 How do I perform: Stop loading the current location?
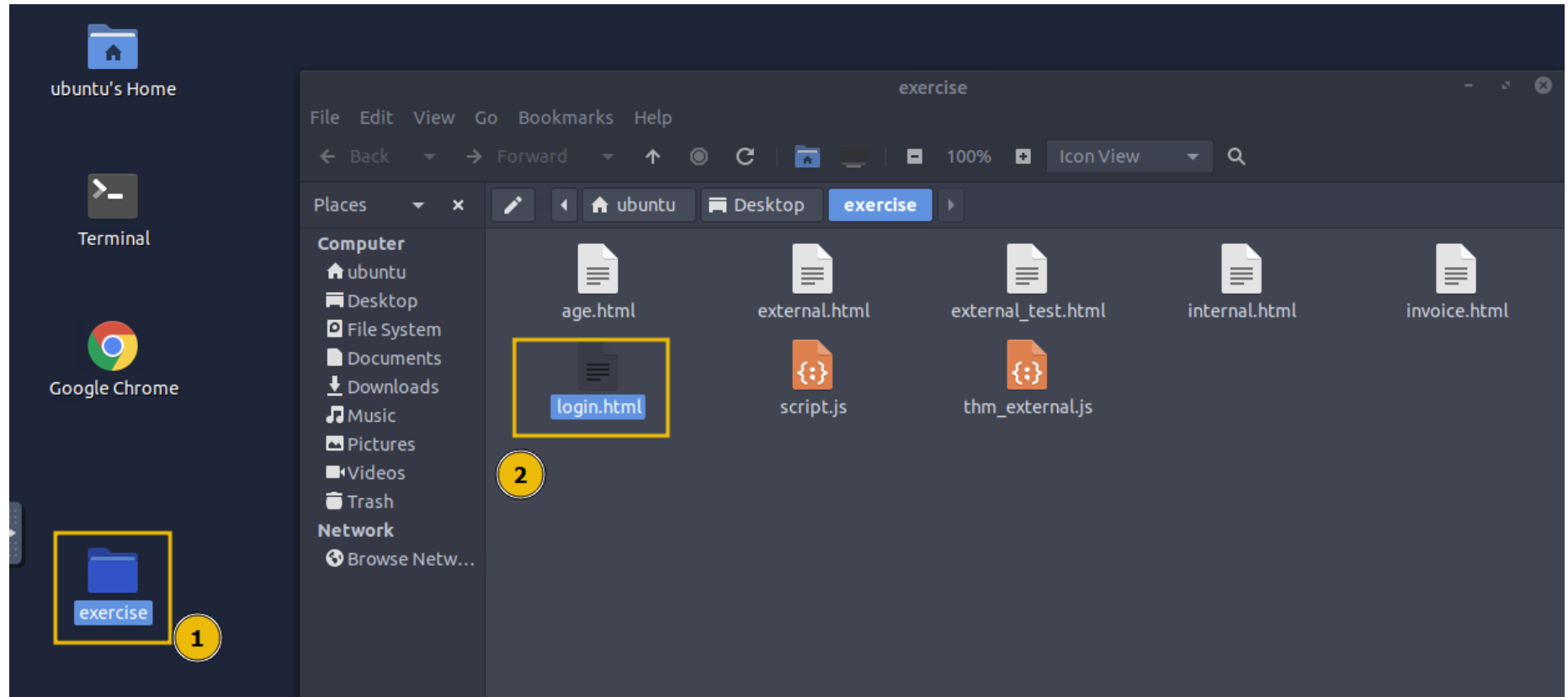point(699,157)
